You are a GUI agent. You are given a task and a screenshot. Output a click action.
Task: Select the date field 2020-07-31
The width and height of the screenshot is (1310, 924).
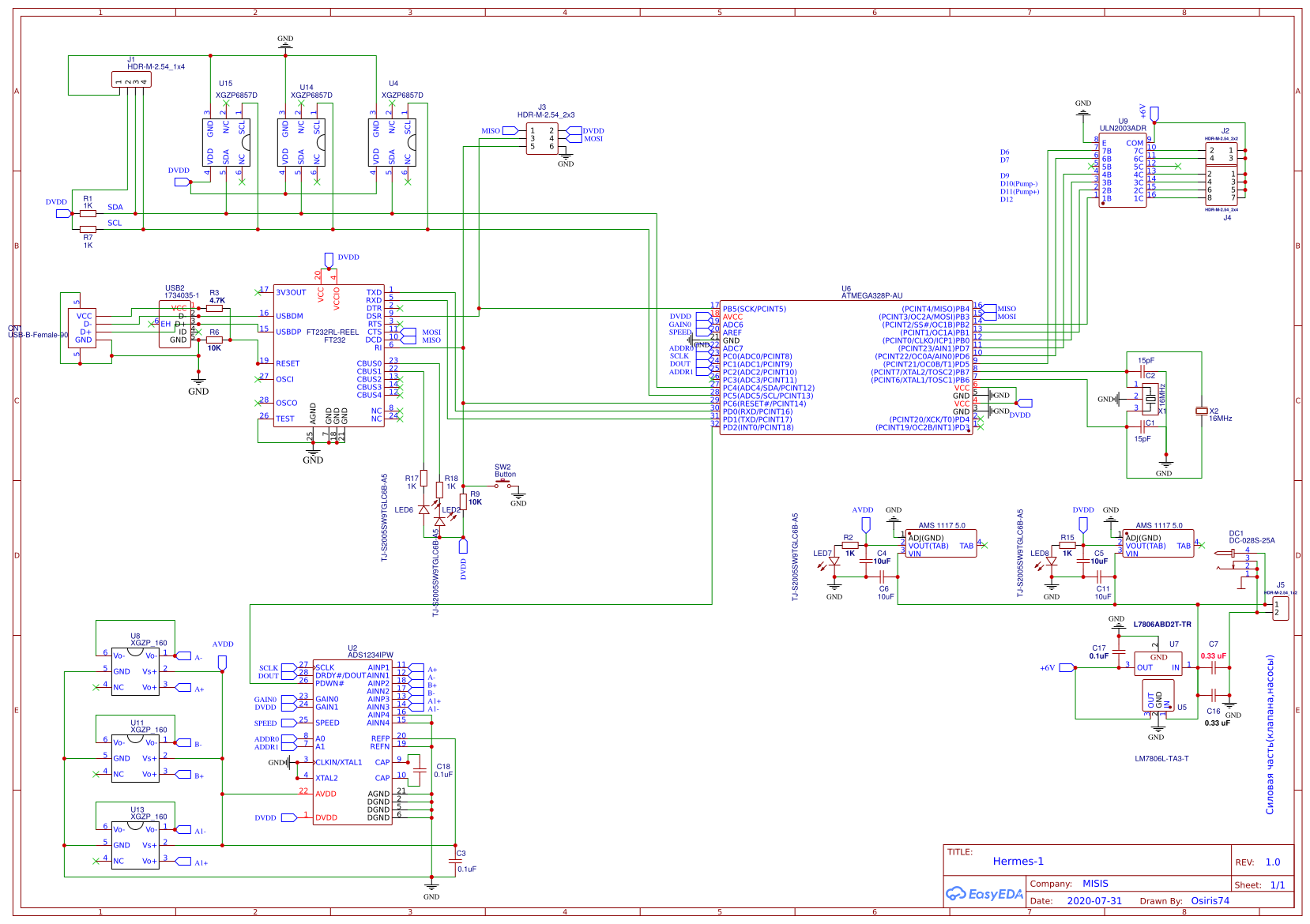[x=1094, y=900]
